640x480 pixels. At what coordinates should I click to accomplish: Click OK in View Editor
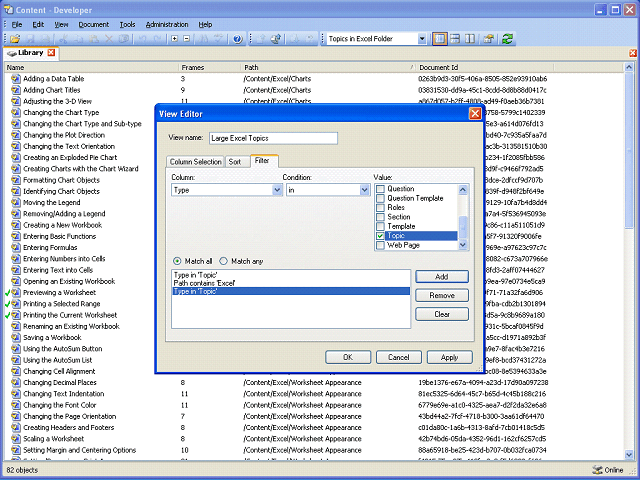point(348,357)
